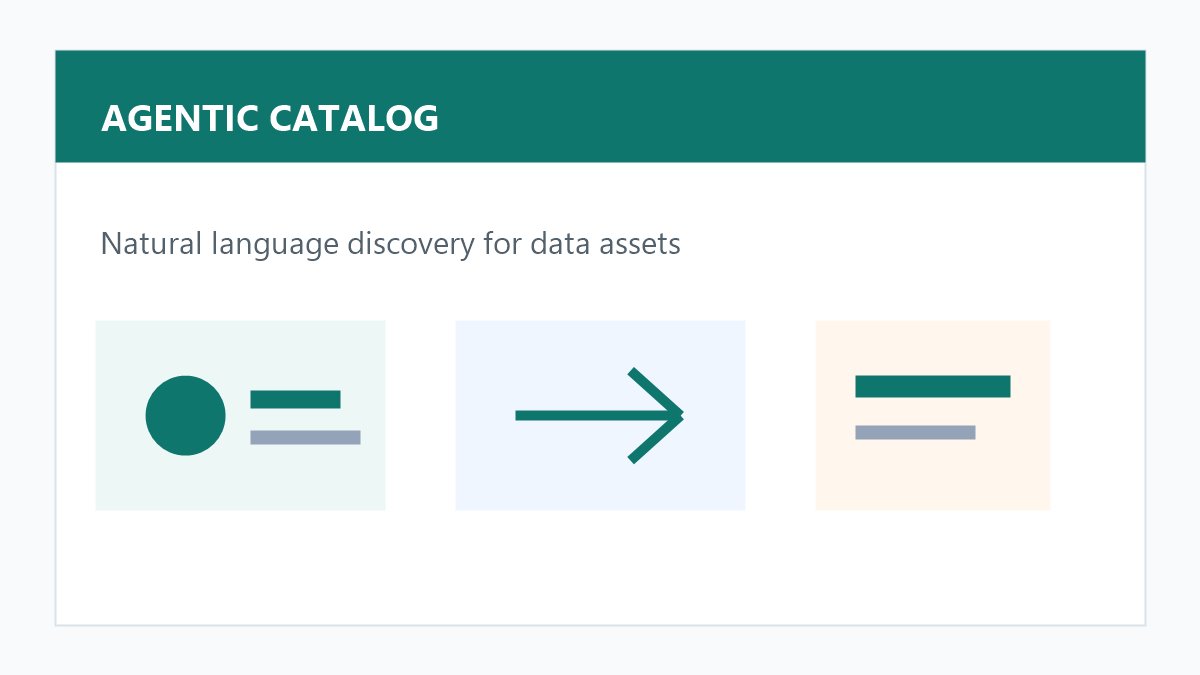Click the right-pointing arrow icon
This screenshot has width=1200, height=675.
[599, 415]
